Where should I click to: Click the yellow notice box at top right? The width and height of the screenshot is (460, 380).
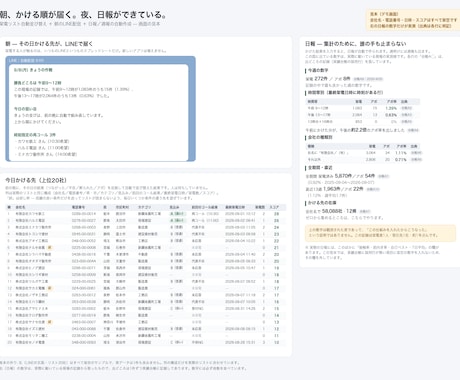tap(413, 20)
